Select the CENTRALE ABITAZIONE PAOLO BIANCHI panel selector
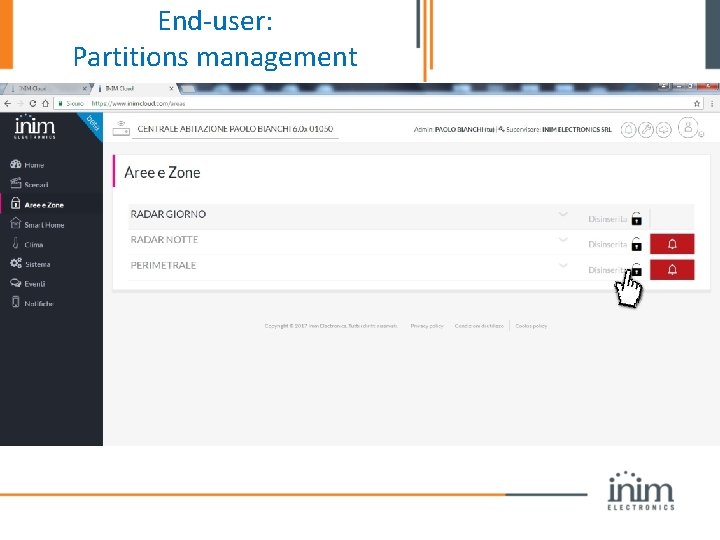Image resolution: width=720 pixels, height=540 pixels. pyautogui.click(x=235, y=129)
